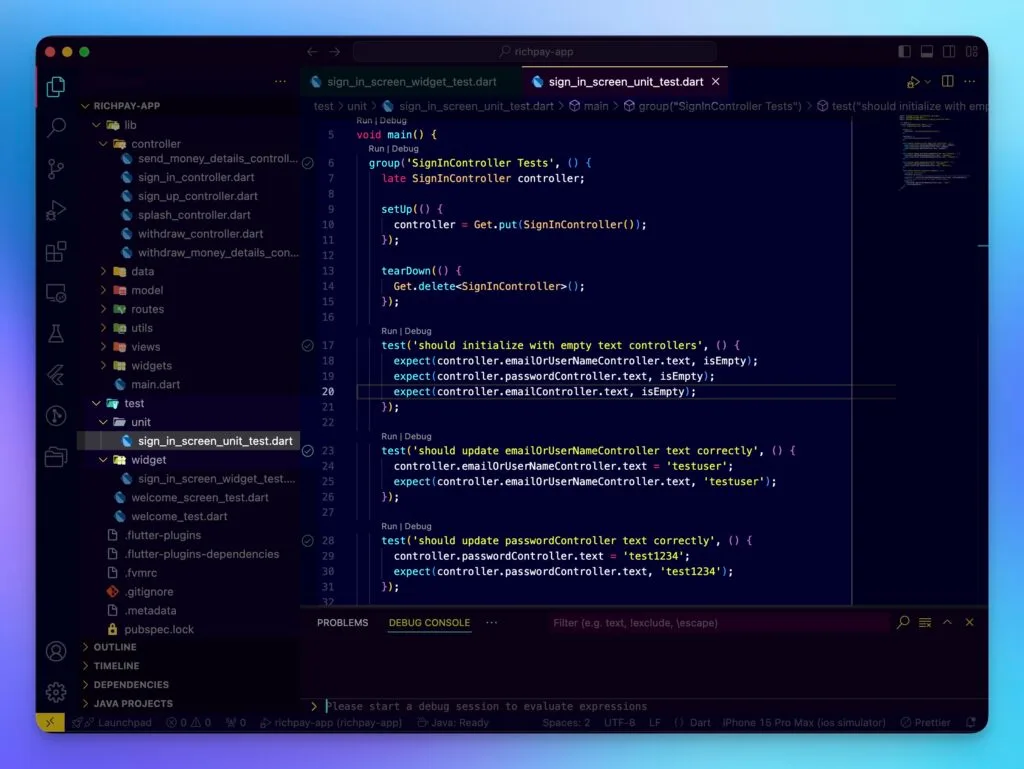
Task: Open the Search view in activity bar
Action: 56,127
